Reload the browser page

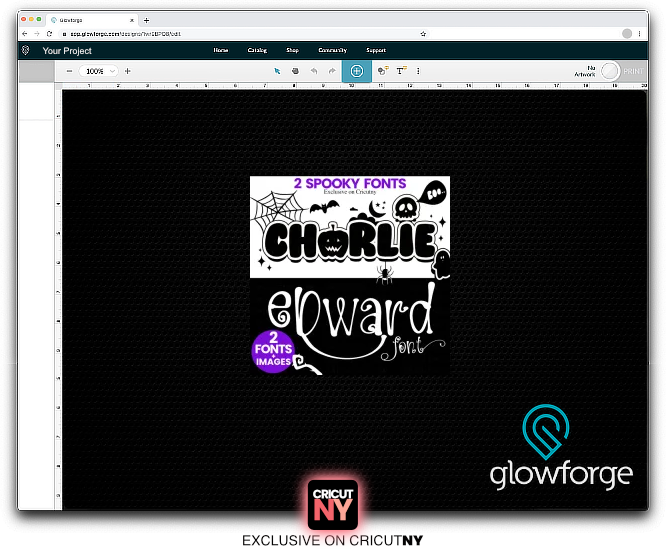49,34
